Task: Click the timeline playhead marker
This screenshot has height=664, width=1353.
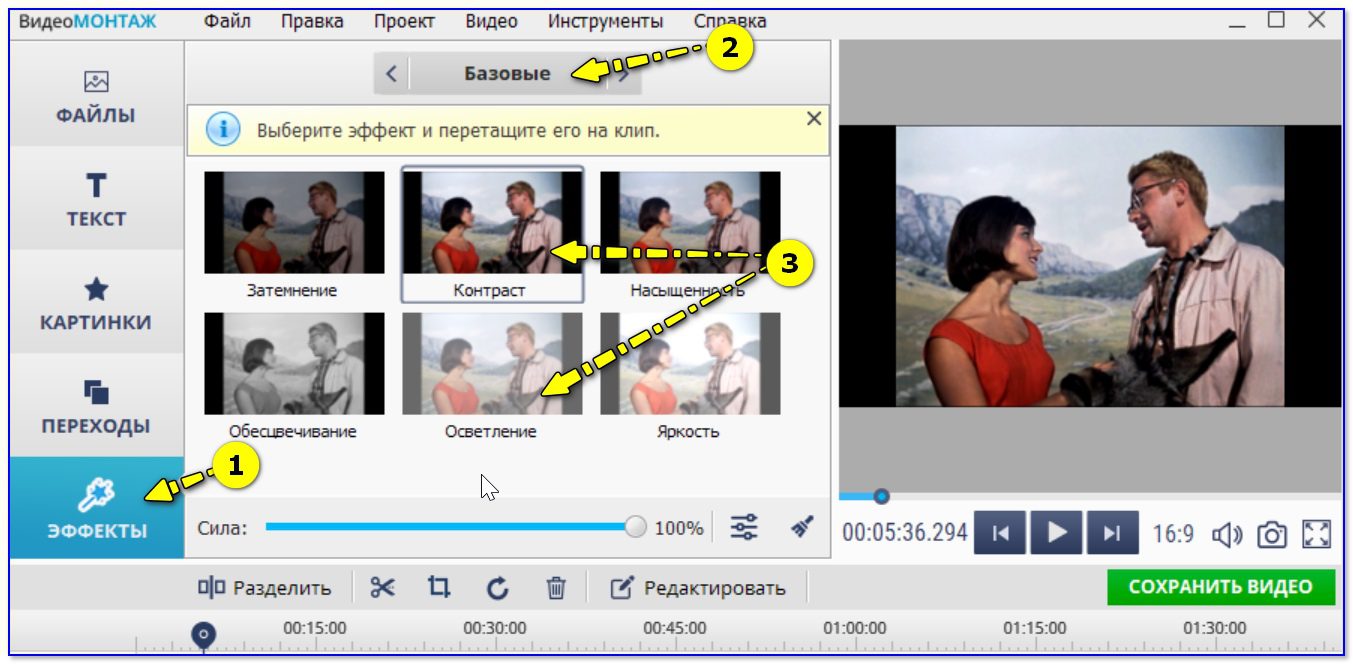Action: pos(204,635)
